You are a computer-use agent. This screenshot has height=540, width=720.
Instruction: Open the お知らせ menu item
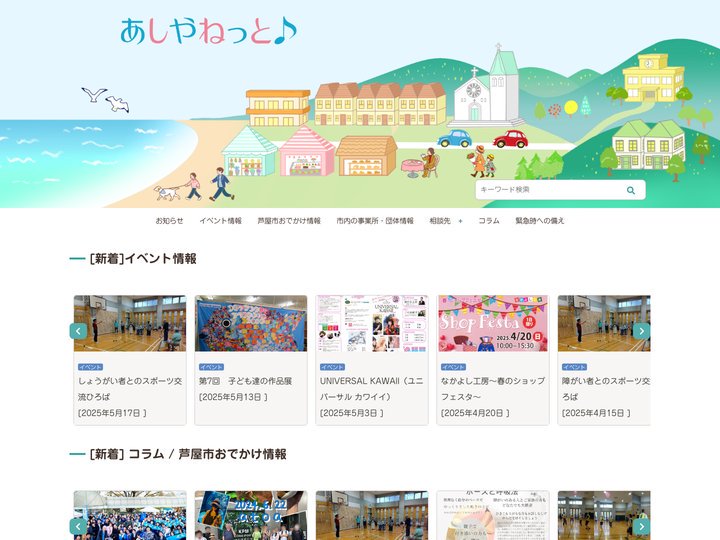pyautogui.click(x=169, y=221)
